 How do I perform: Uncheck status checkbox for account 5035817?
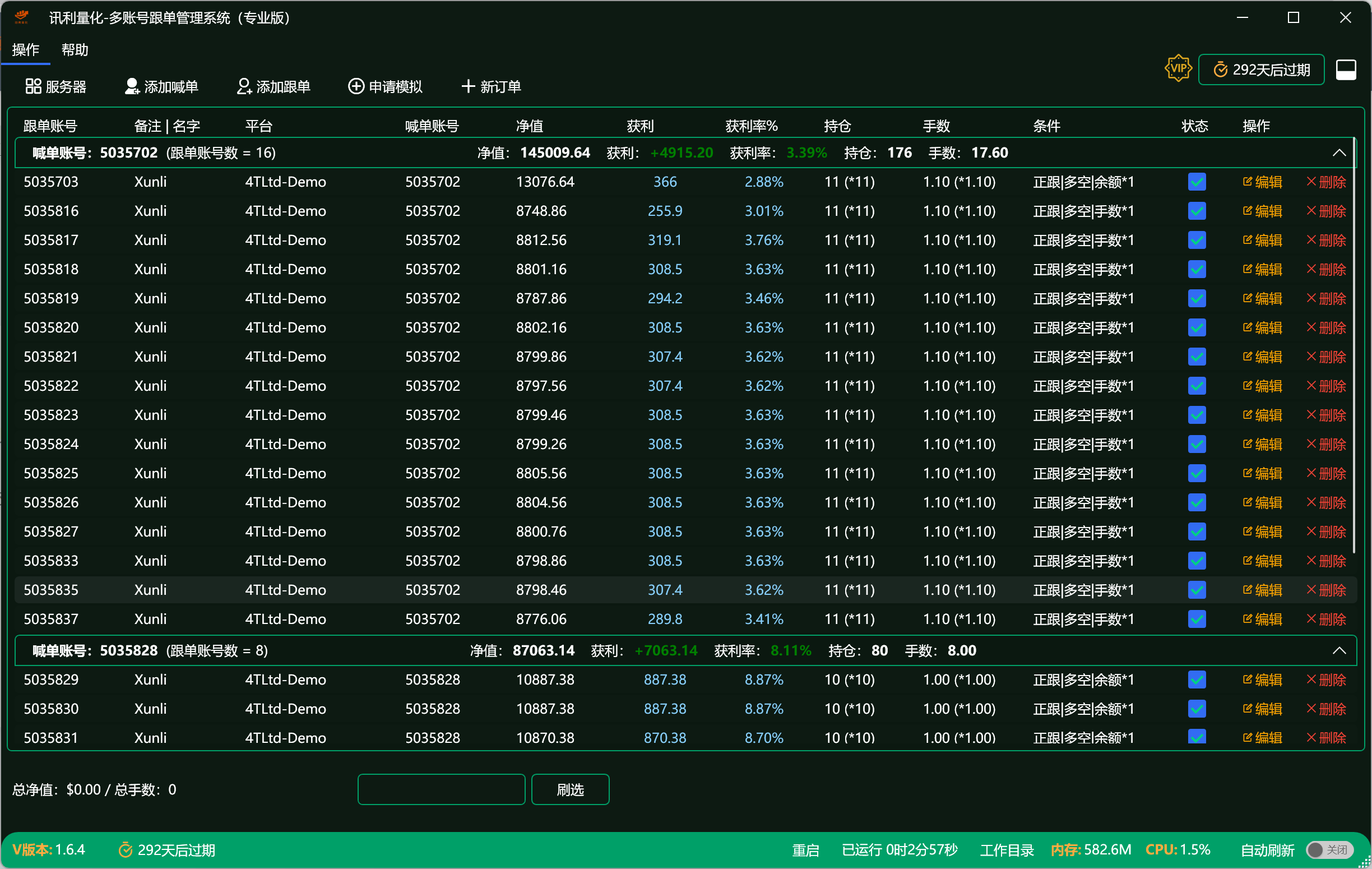pyautogui.click(x=1197, y=241)
